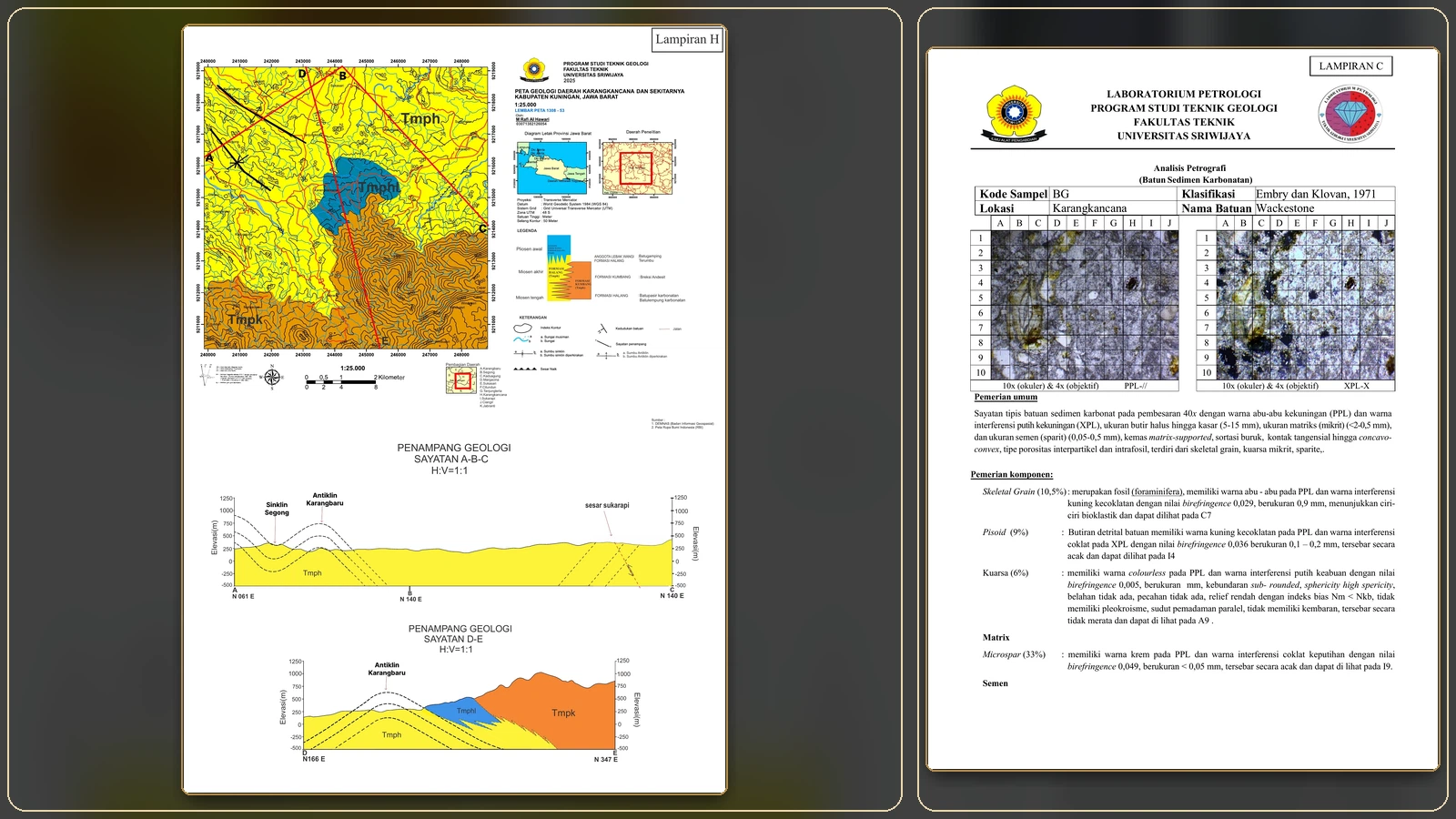Click section point C at the map edge
The height and width of the screenshot is (819, 1456).
[482, 229]
